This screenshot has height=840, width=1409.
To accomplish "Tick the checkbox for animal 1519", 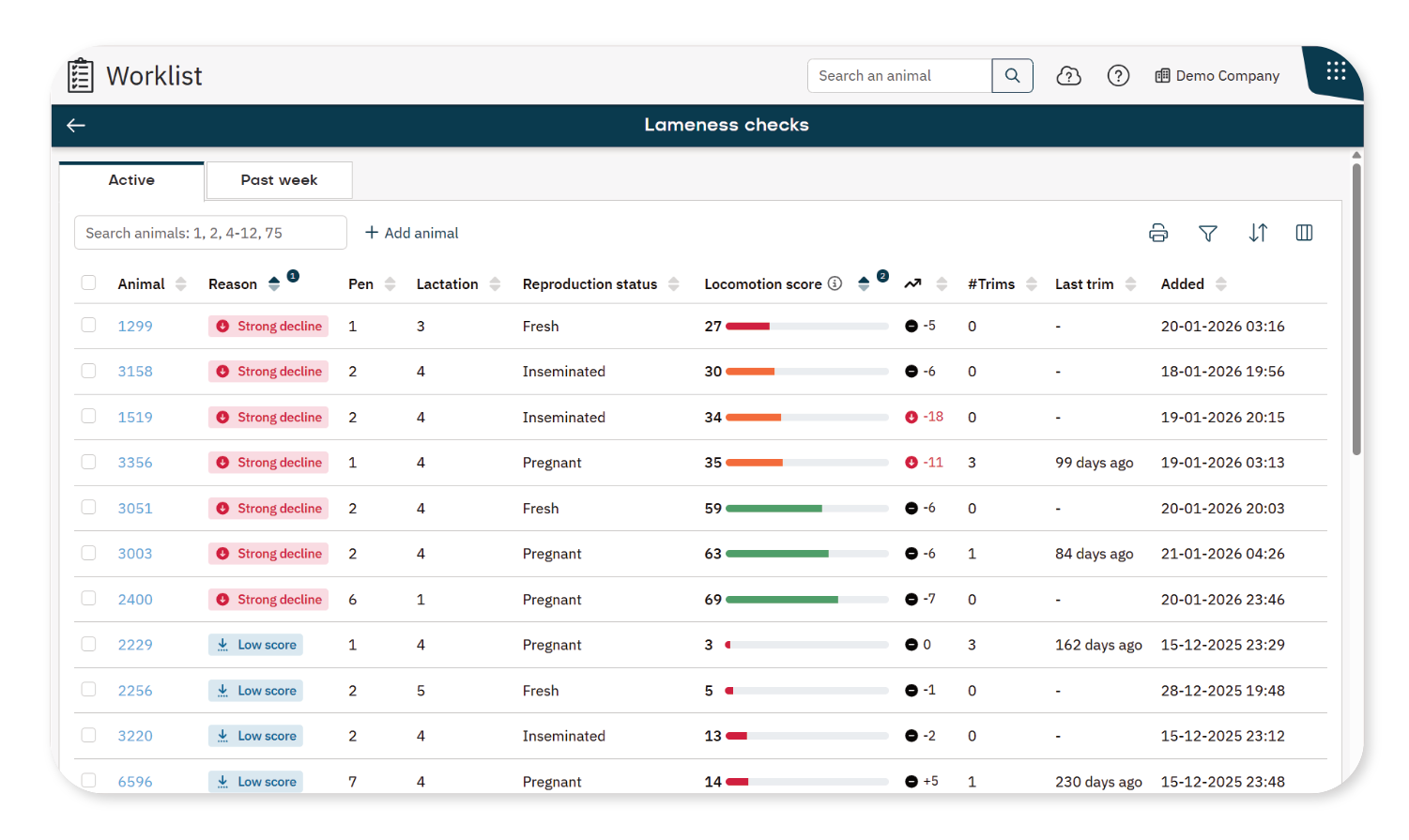I will 88,416.
